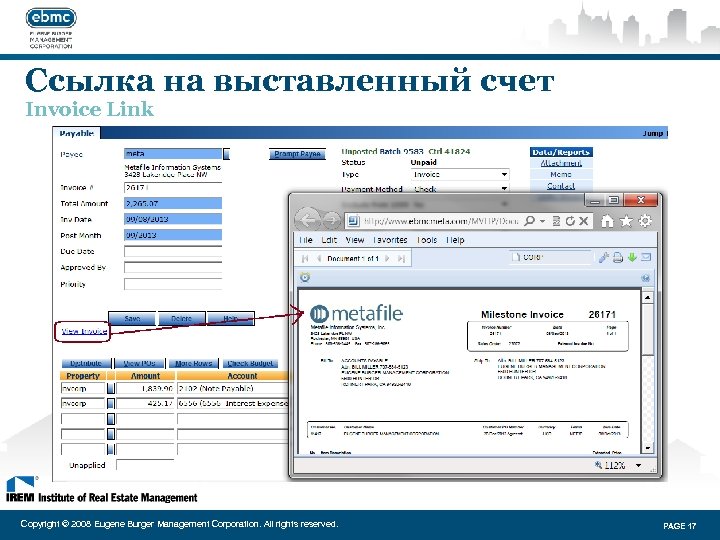
Task: Open the View Invoice link
Action: click(84, 331)
